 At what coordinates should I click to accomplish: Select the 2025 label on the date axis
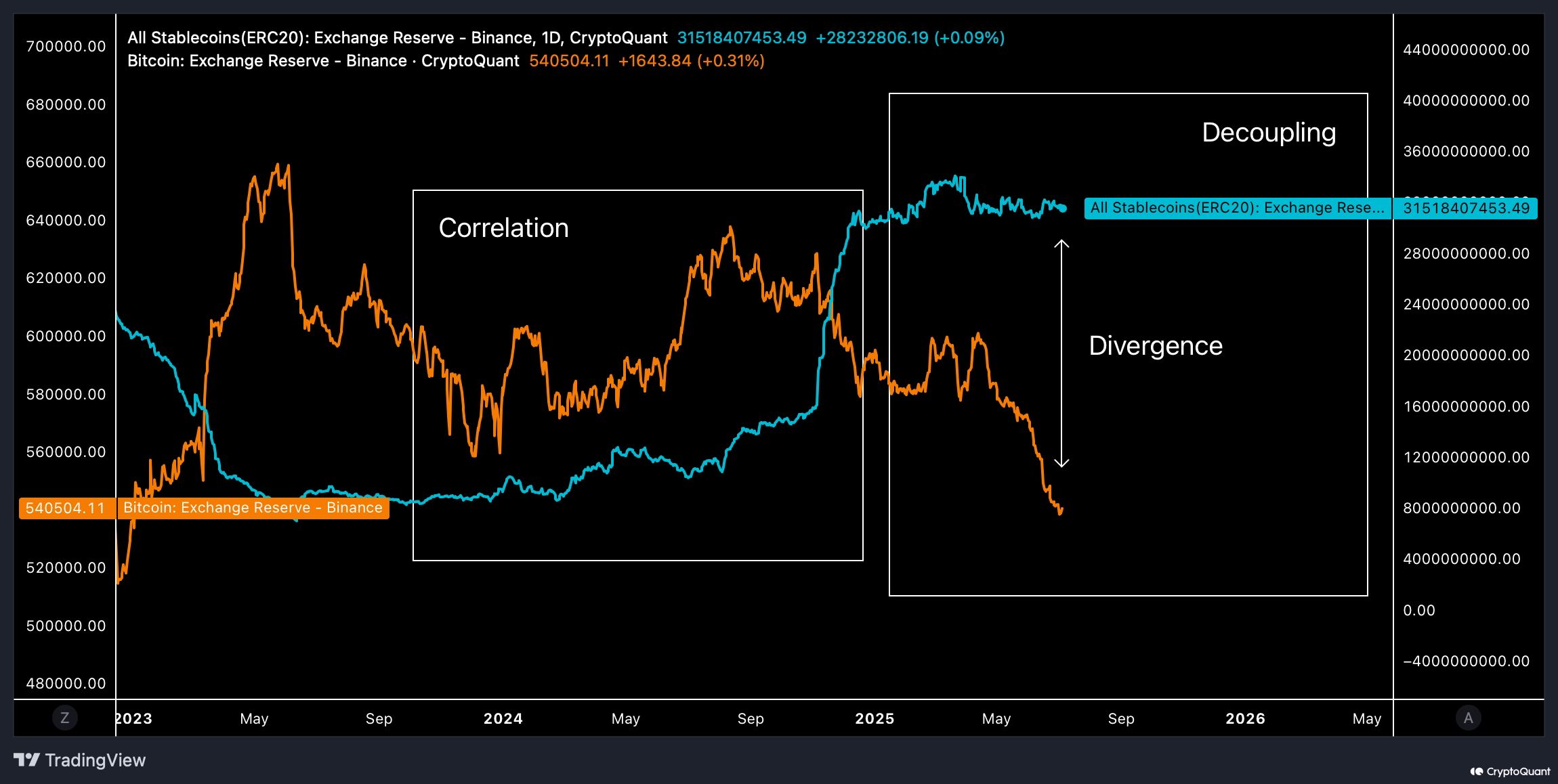pyautogui.click(x=875, y=719)
